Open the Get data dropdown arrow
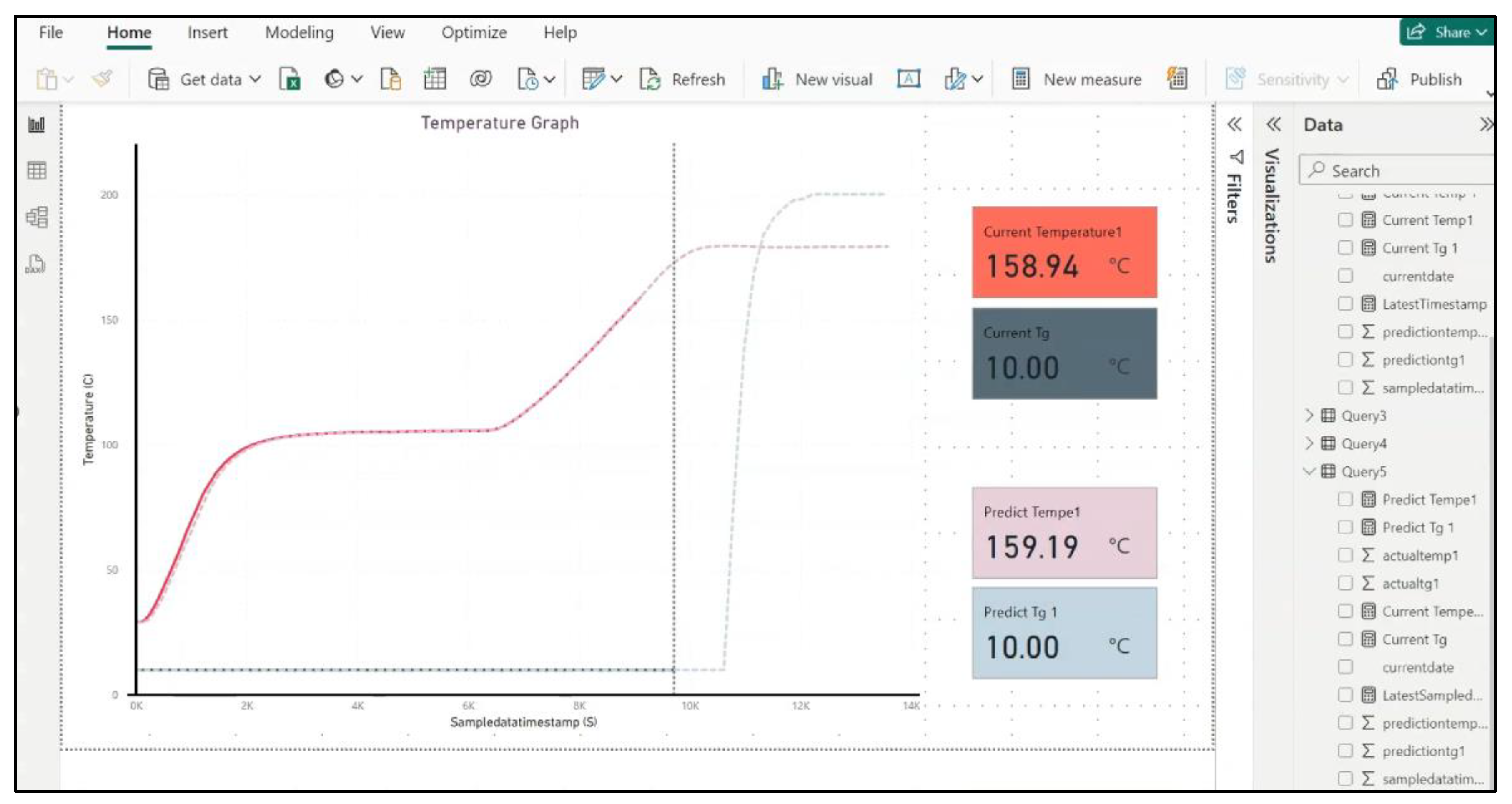The height and width of the screenshot is (804, 1512). click(x=256, y=79)
